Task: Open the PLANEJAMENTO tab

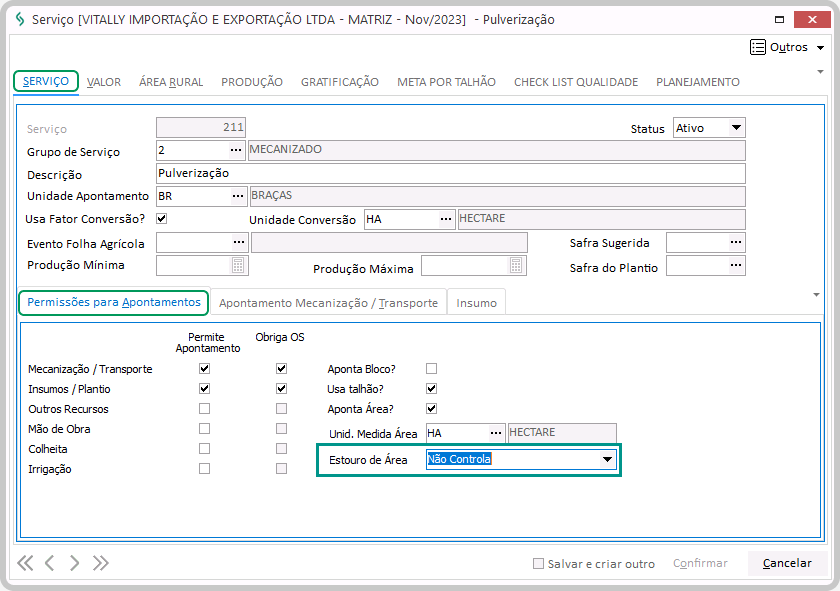Action: 698,82
